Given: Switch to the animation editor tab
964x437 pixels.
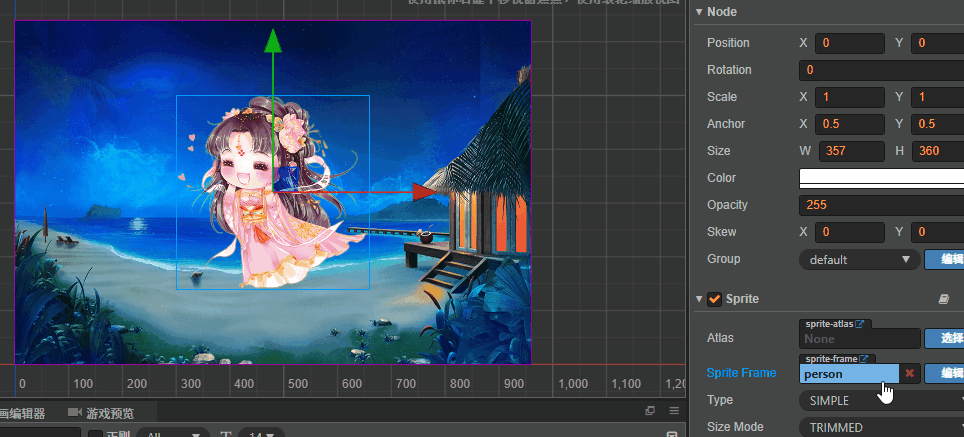Looking at the screenshot, I should pos(23,413).
